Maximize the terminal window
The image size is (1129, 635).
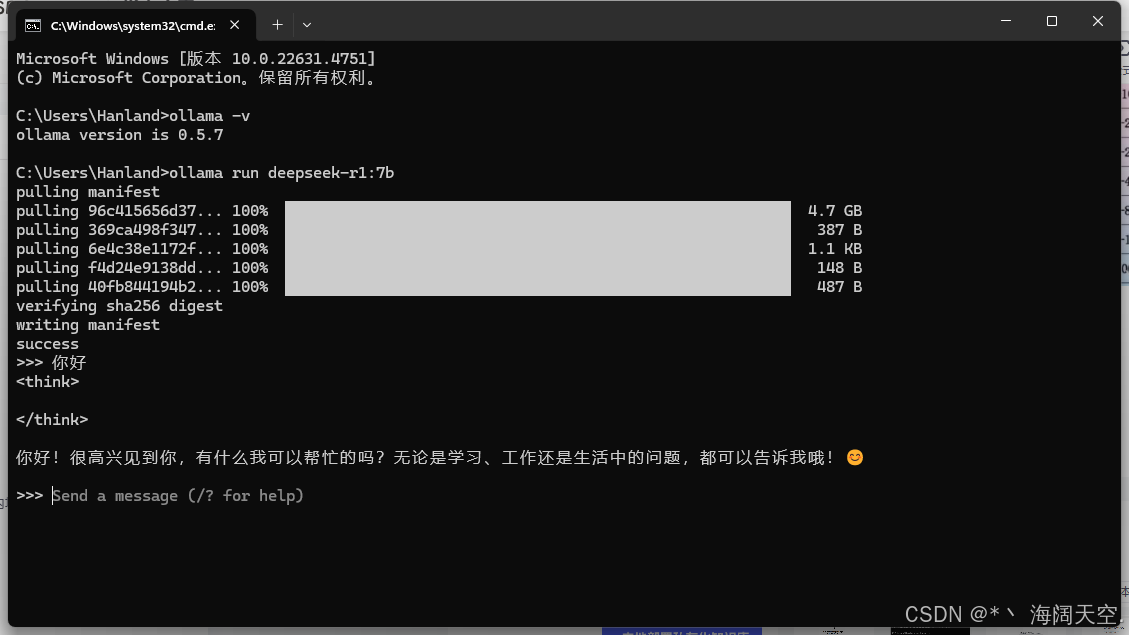coord(1051,21)
